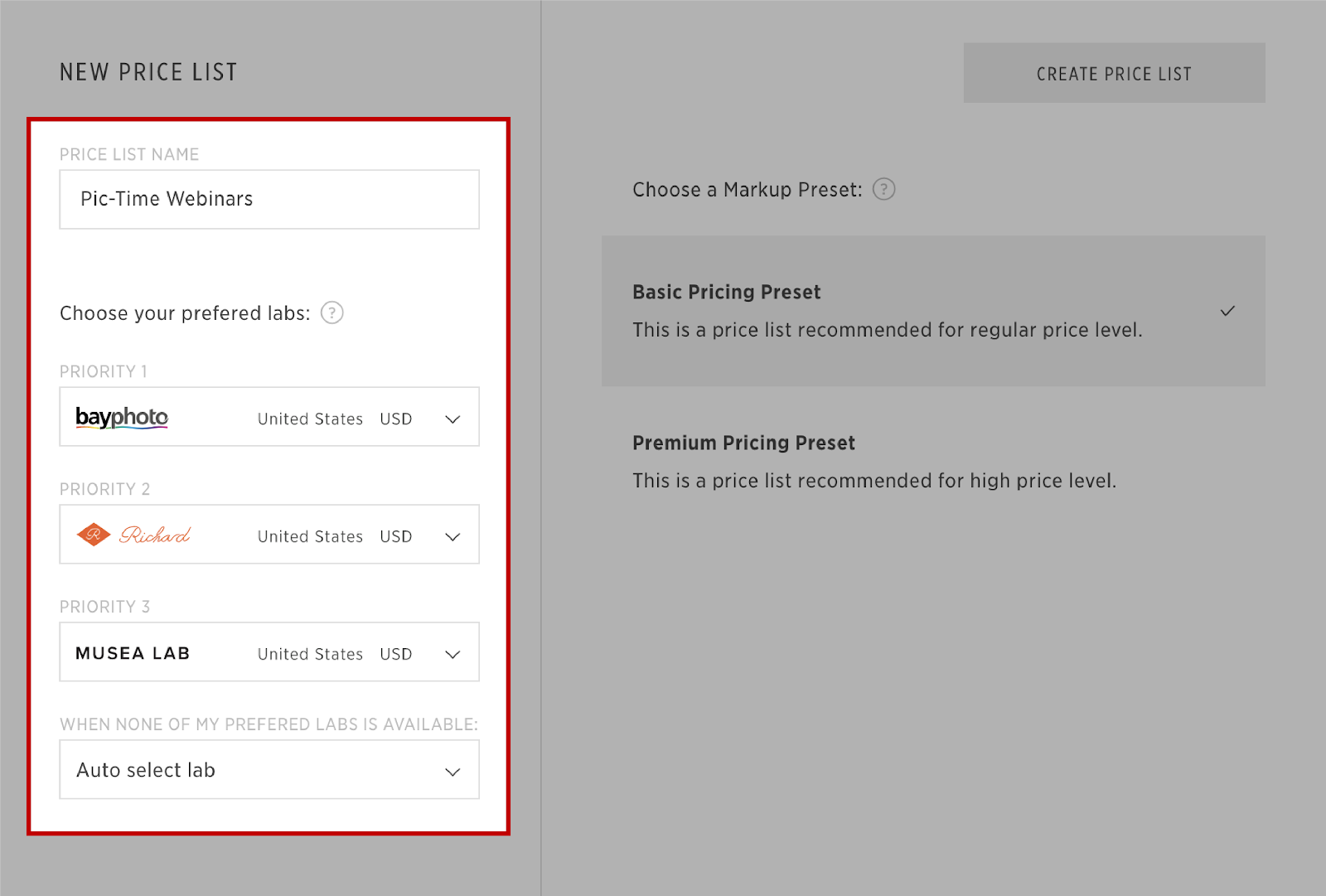
Task: Click United States in Priority 1 row
Action: click(310, 419)
